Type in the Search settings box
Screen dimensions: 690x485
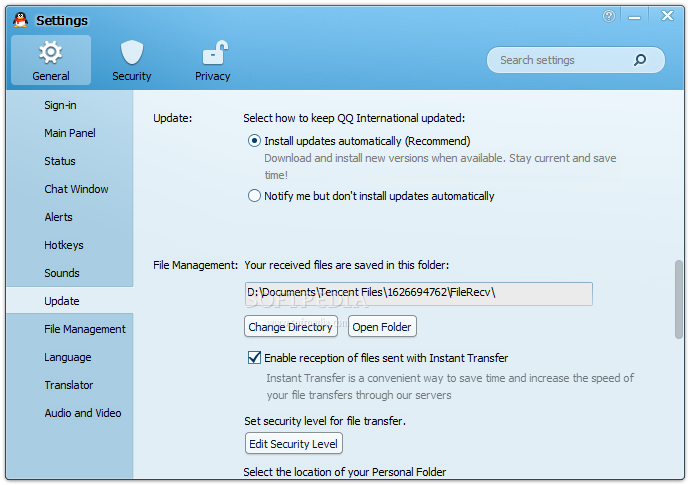[560, 60]
